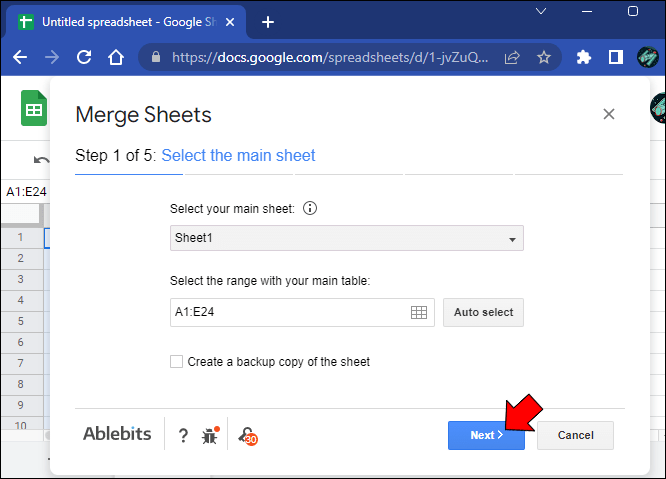
Task: Click the info icon beside main sheet
Action: 310,209
